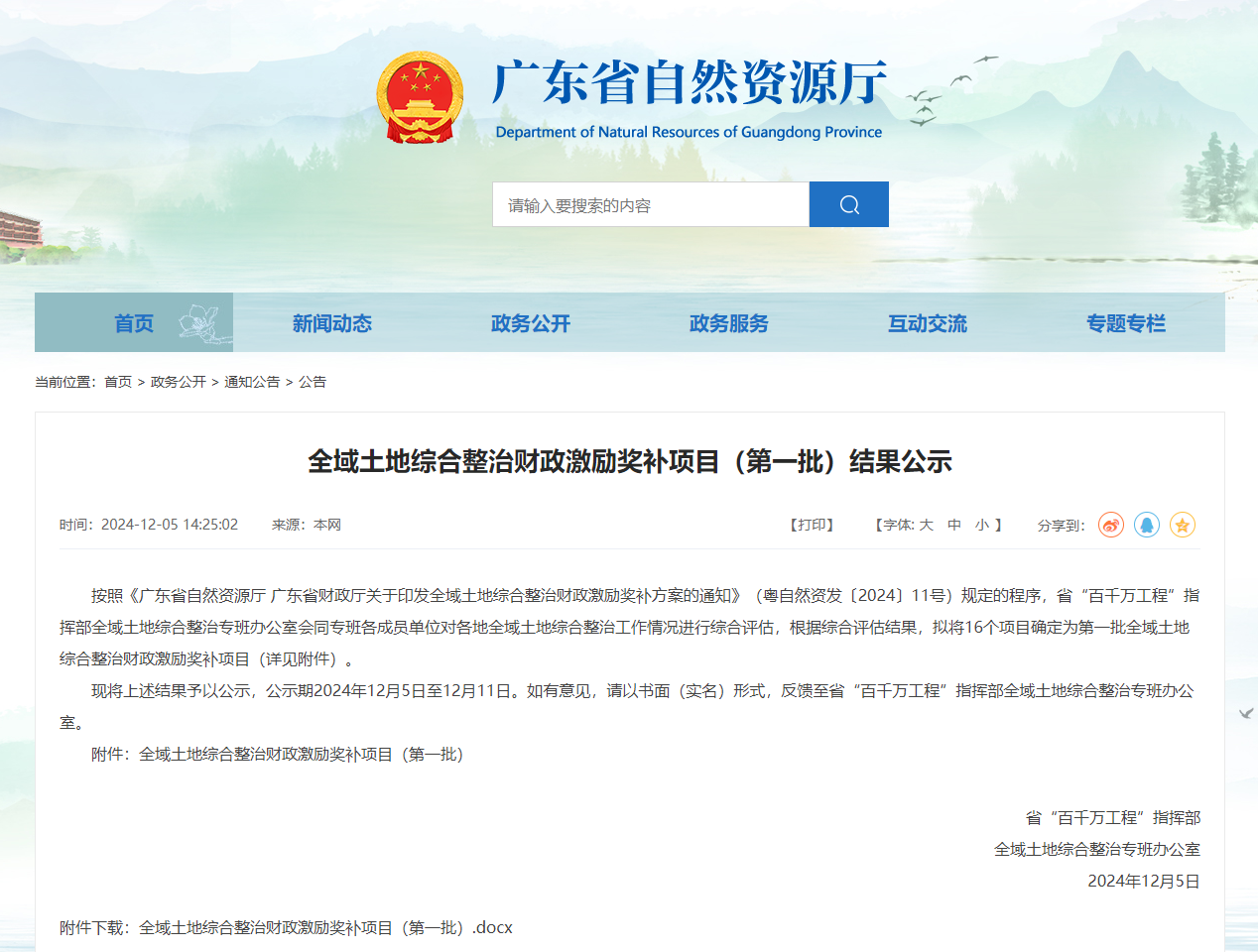
Task: Click the 打印 print link
Action: point(813,525)
